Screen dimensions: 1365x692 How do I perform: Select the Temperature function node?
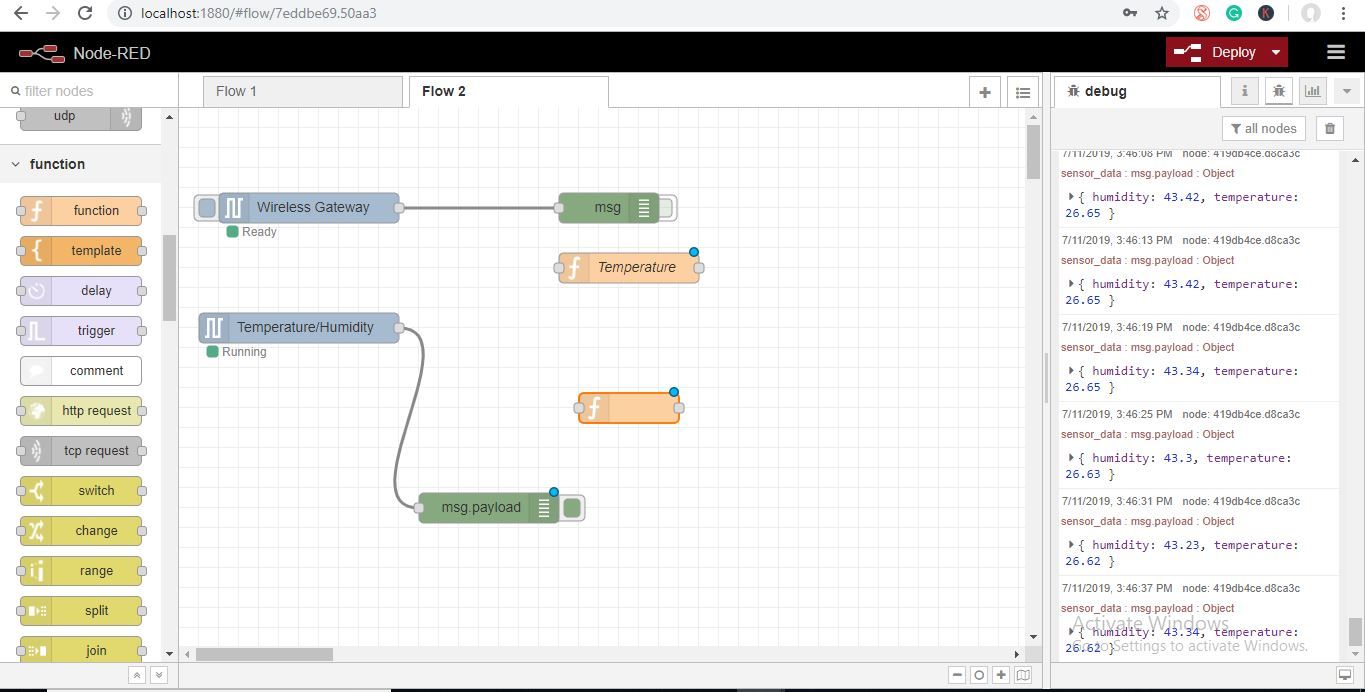coord(629,268)
